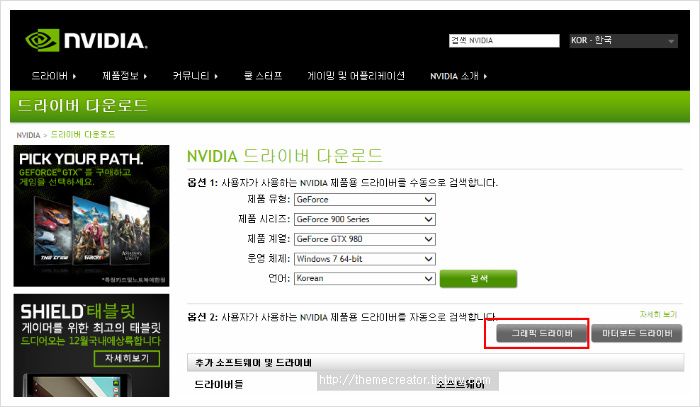
Task: Click the 자세히 보기 link under option 2
Action: [x=658, y=314]
